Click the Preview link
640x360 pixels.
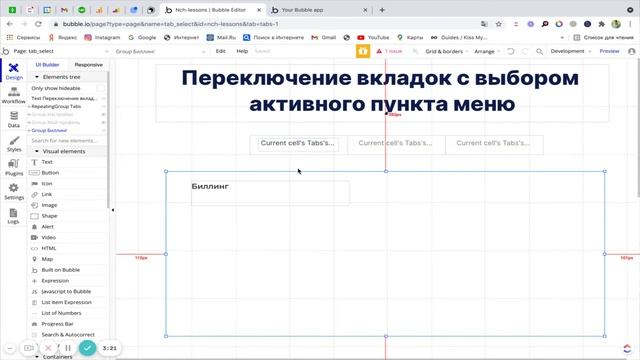609,51
